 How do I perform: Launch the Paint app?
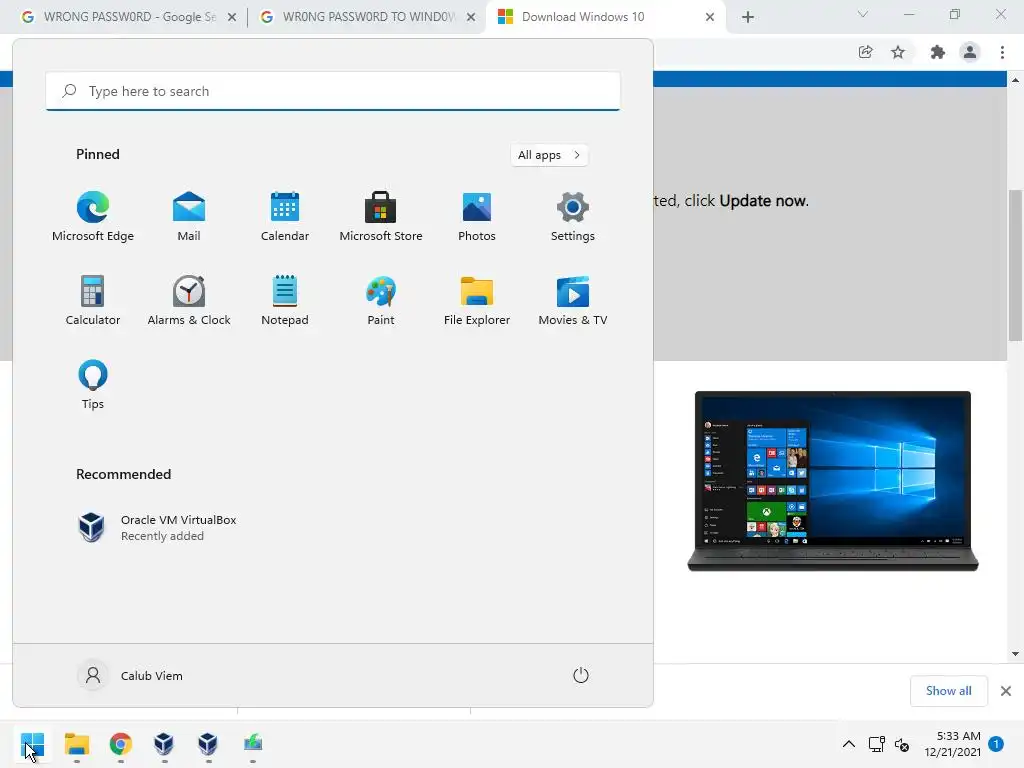point(381,300)
